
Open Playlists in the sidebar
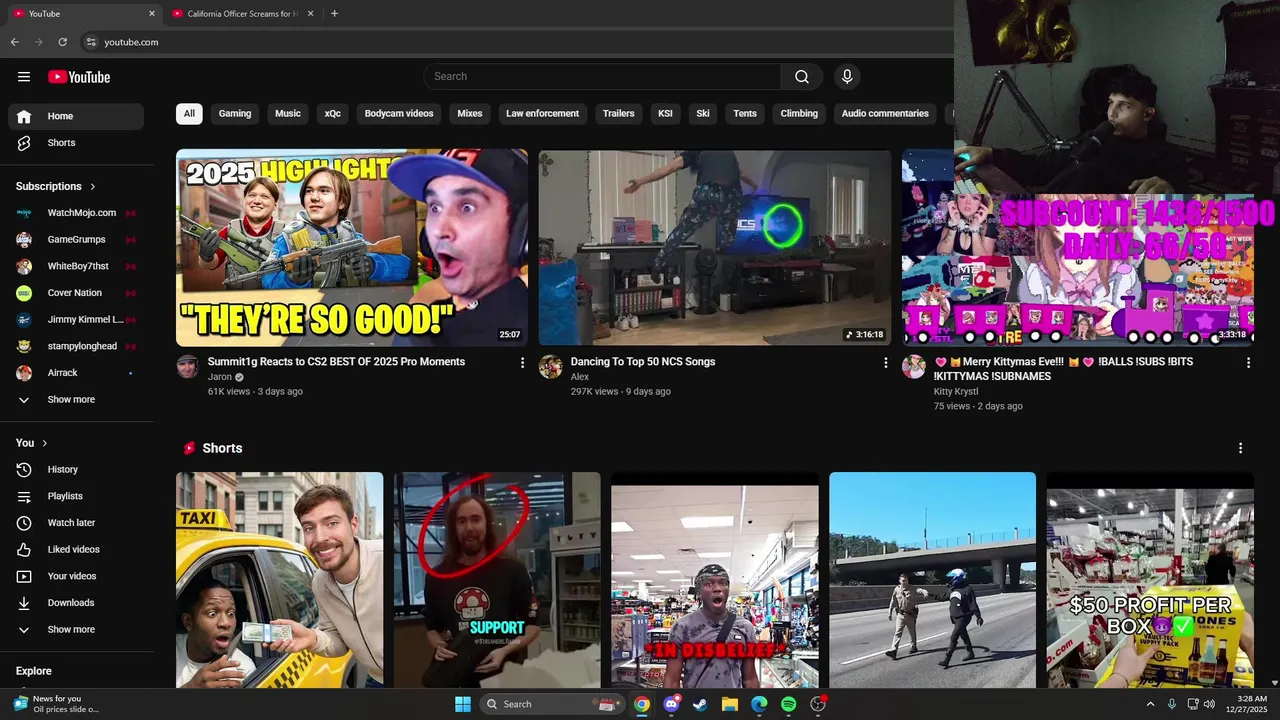click(76, 496)
